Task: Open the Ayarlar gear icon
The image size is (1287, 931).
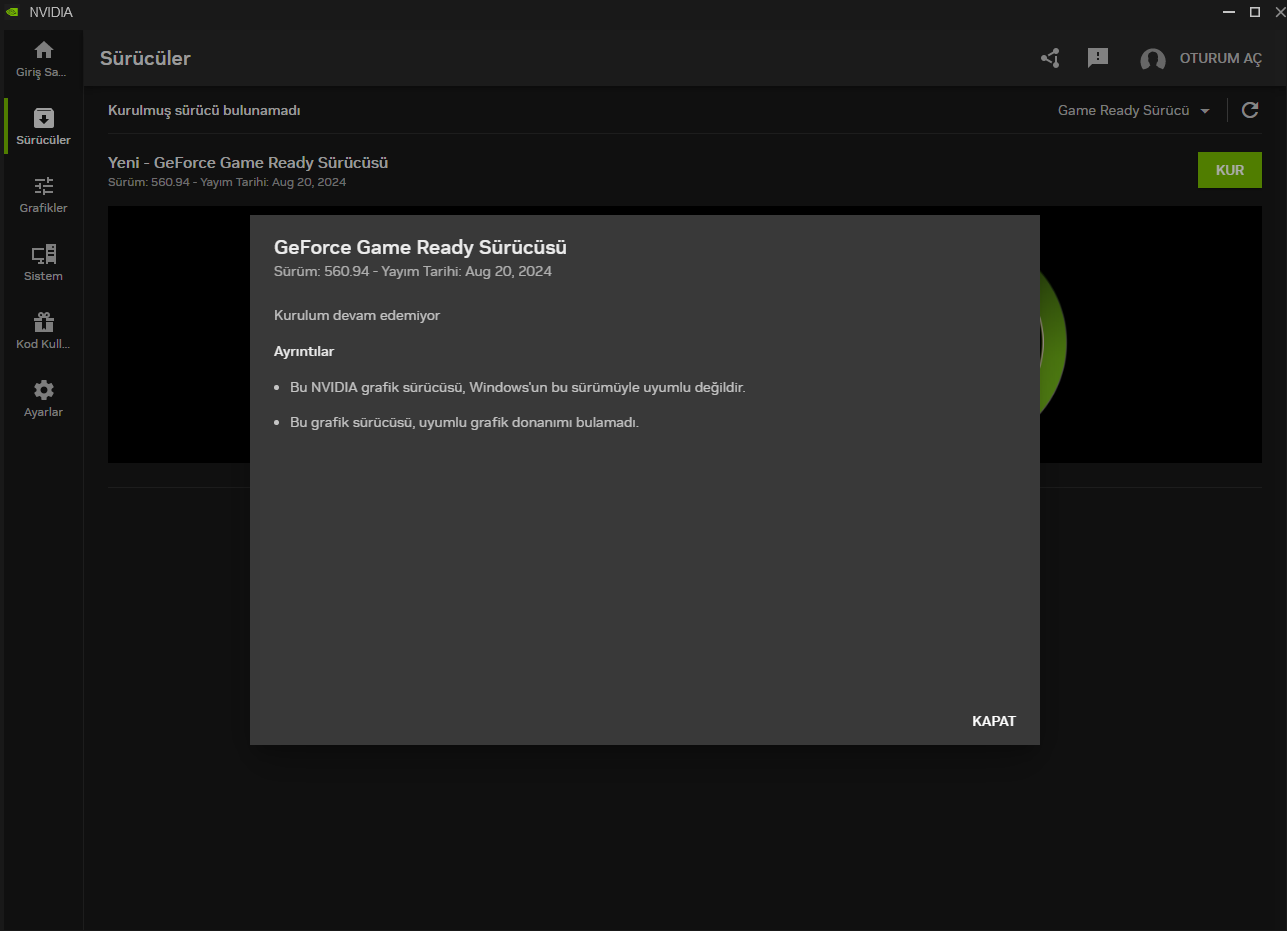Action: click(x=43, y=390)
